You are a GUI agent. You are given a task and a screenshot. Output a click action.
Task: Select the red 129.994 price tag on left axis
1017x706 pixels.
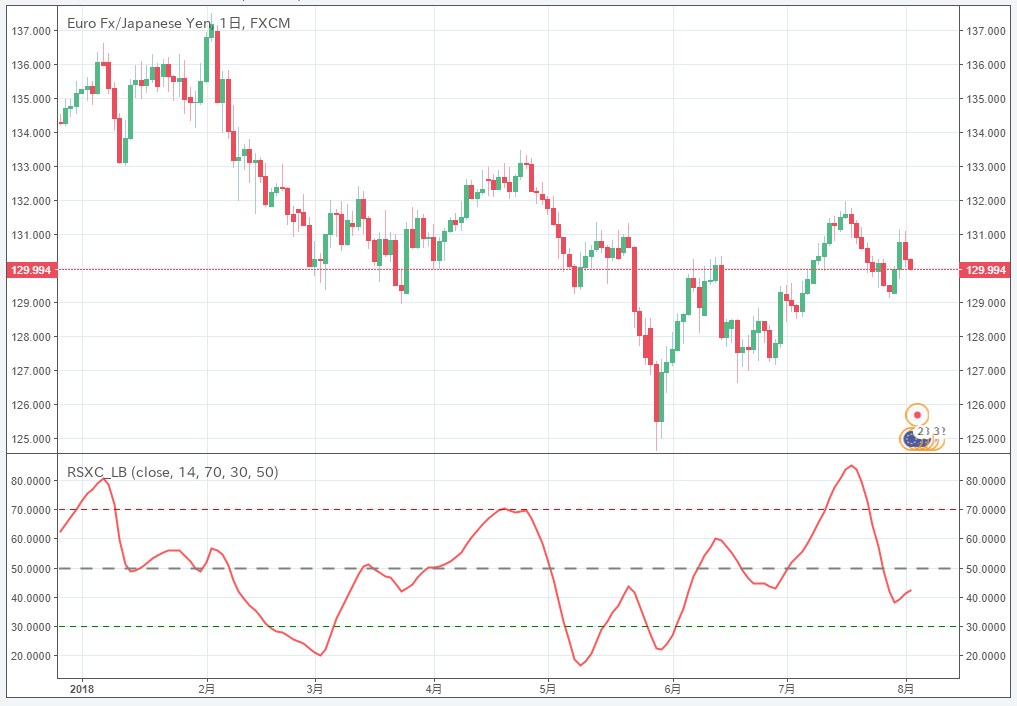pos(31,270)
